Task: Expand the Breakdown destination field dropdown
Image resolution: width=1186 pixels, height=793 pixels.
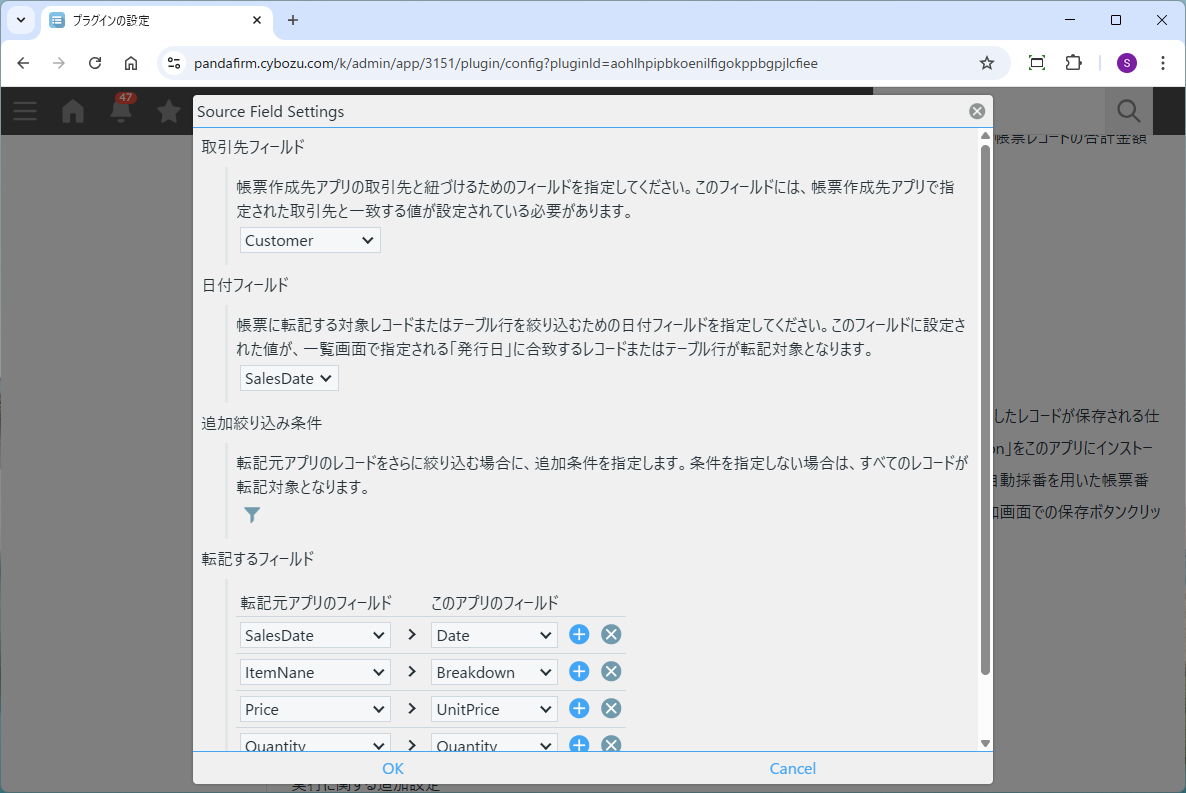Action: click(x=495, y=672)
